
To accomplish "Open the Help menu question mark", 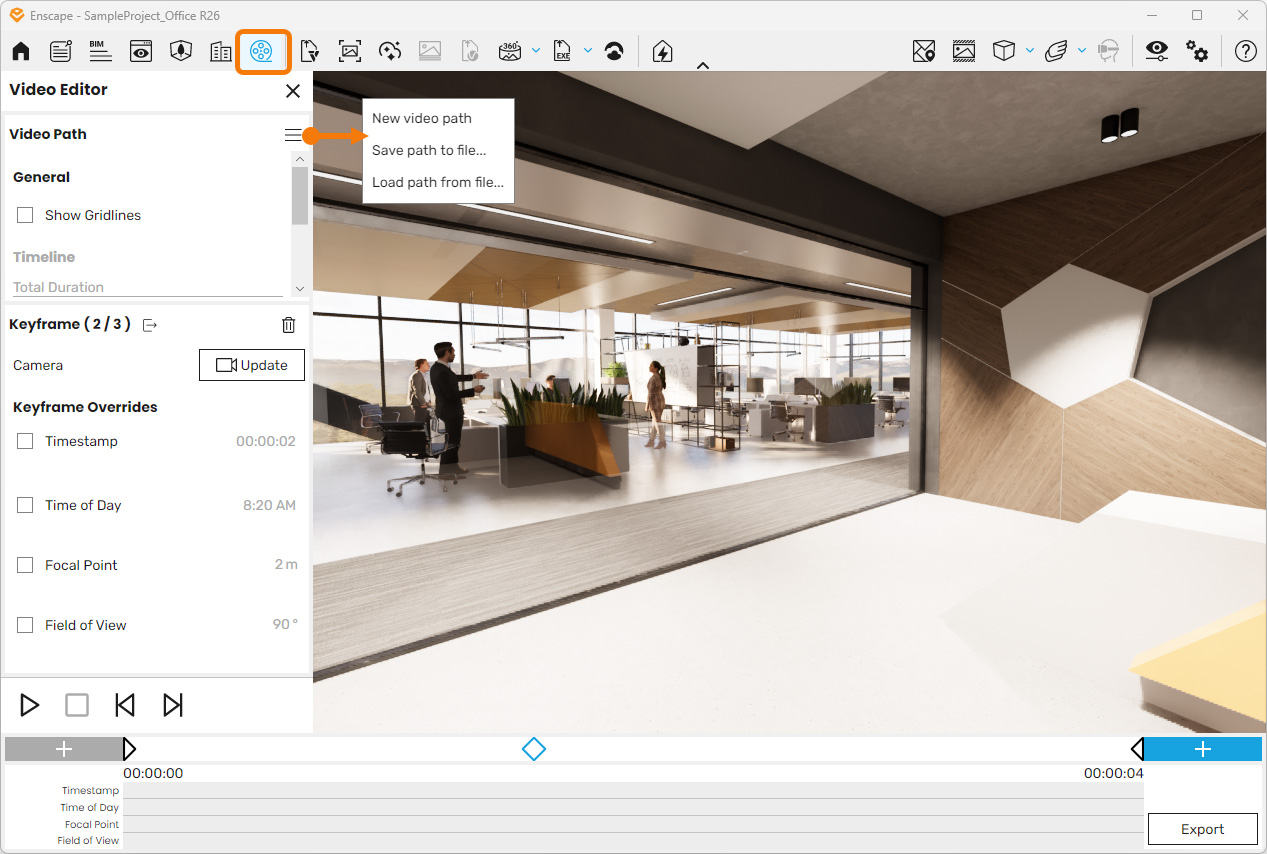I will (x=1245, y=51).
